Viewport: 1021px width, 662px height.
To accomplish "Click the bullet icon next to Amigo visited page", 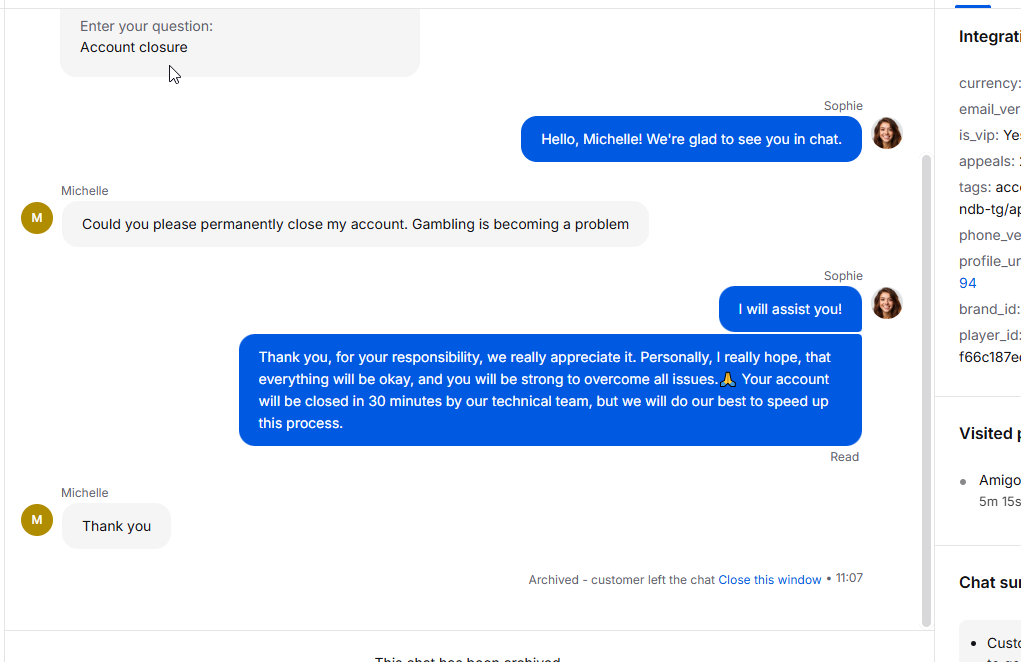I will coord(963,482).
